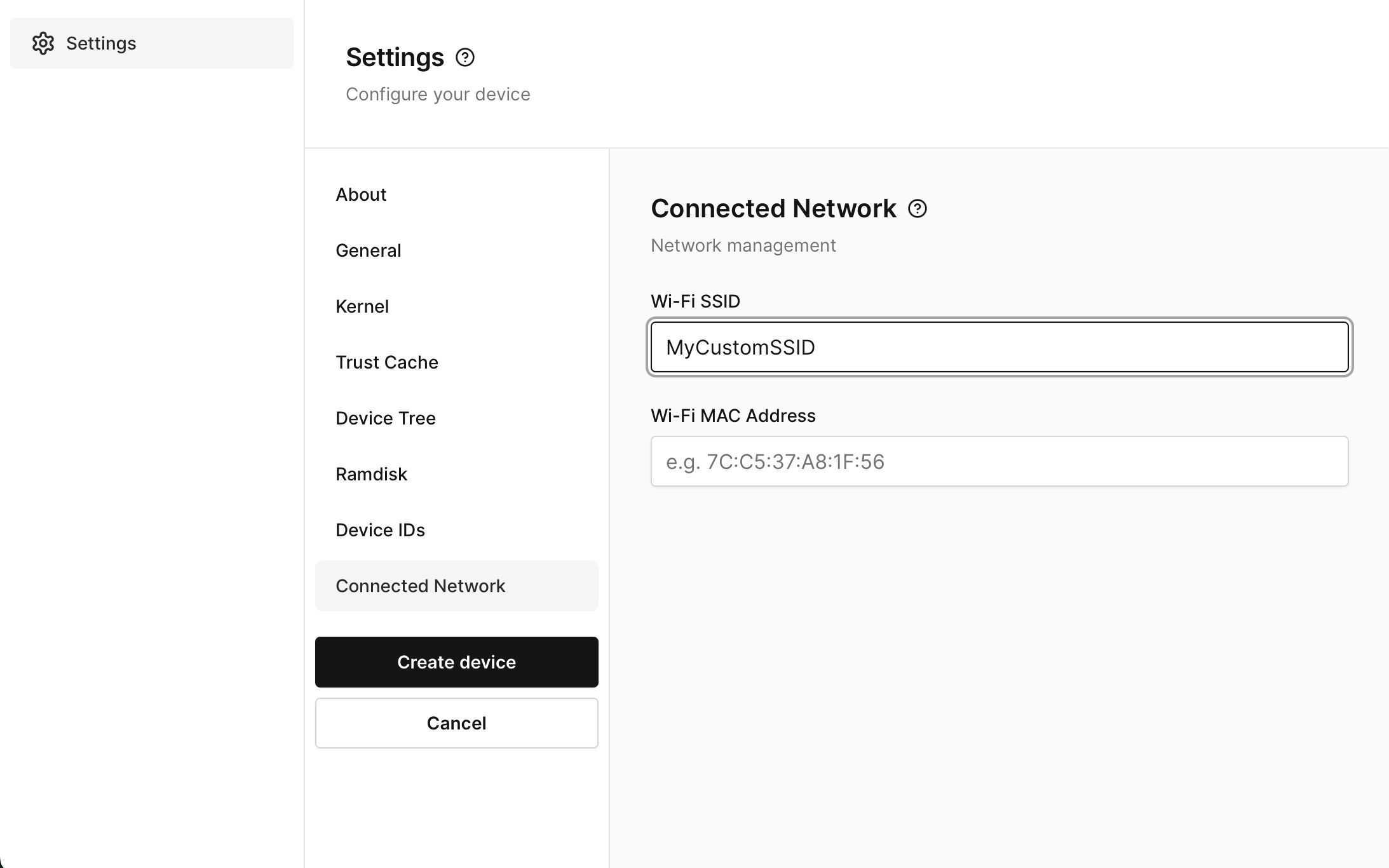Viewport: 1389px width, 868px height.
Task: Open the About settings section
Action: [x=456, y=194]
